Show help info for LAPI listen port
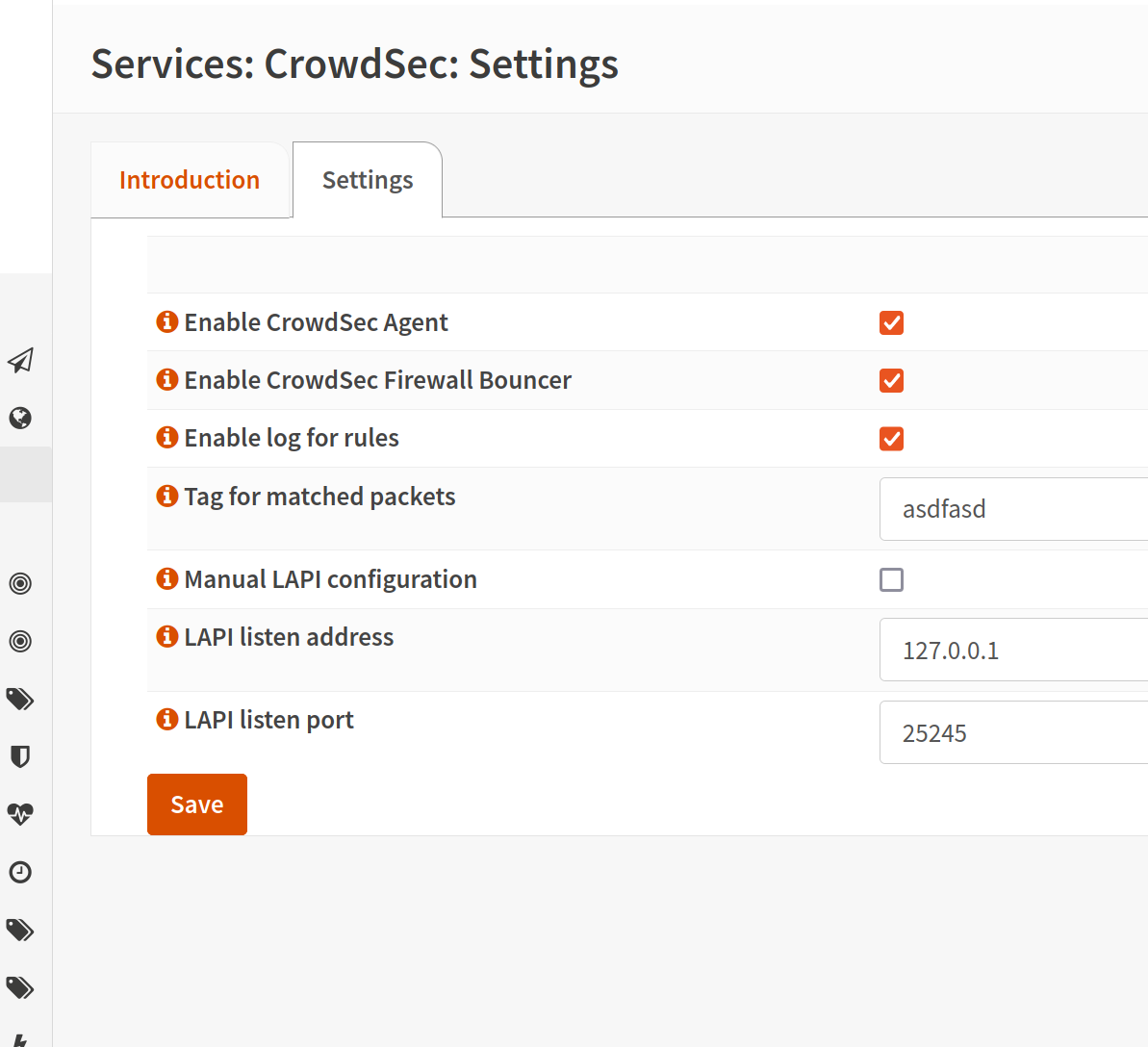 [166, 719]
